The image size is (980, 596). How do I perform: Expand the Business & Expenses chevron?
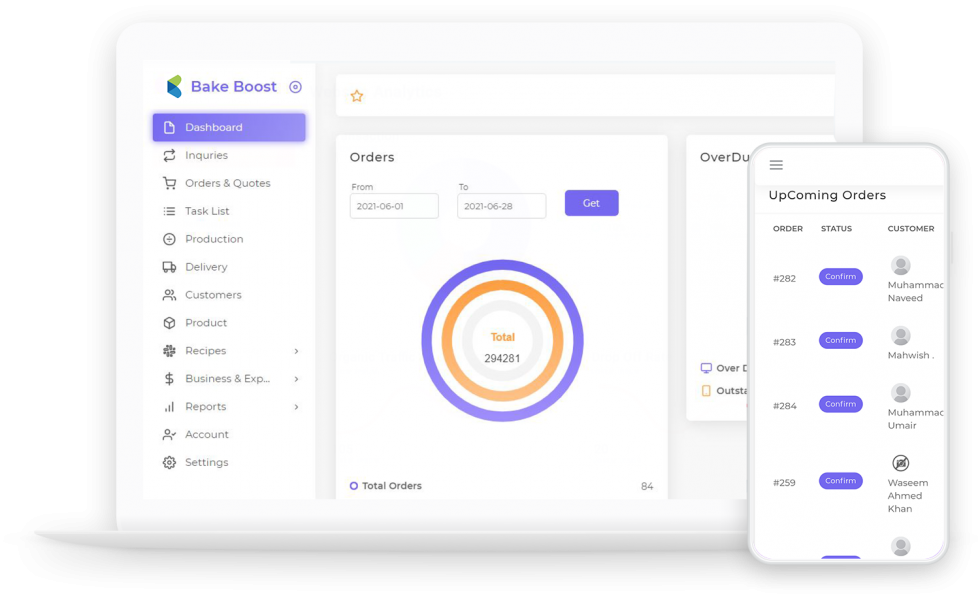(x=296, y=379)
